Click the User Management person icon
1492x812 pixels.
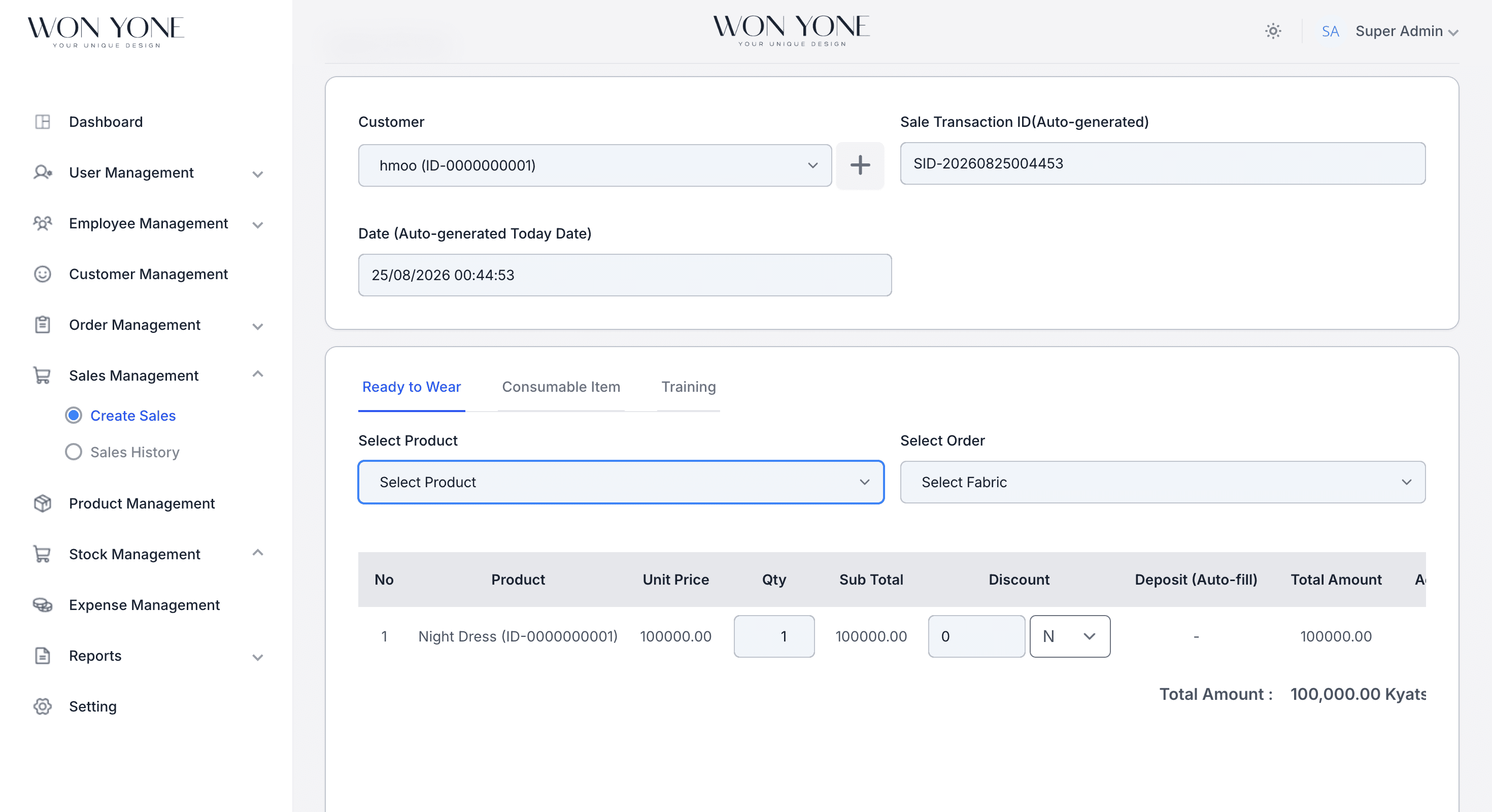[42, 173]
